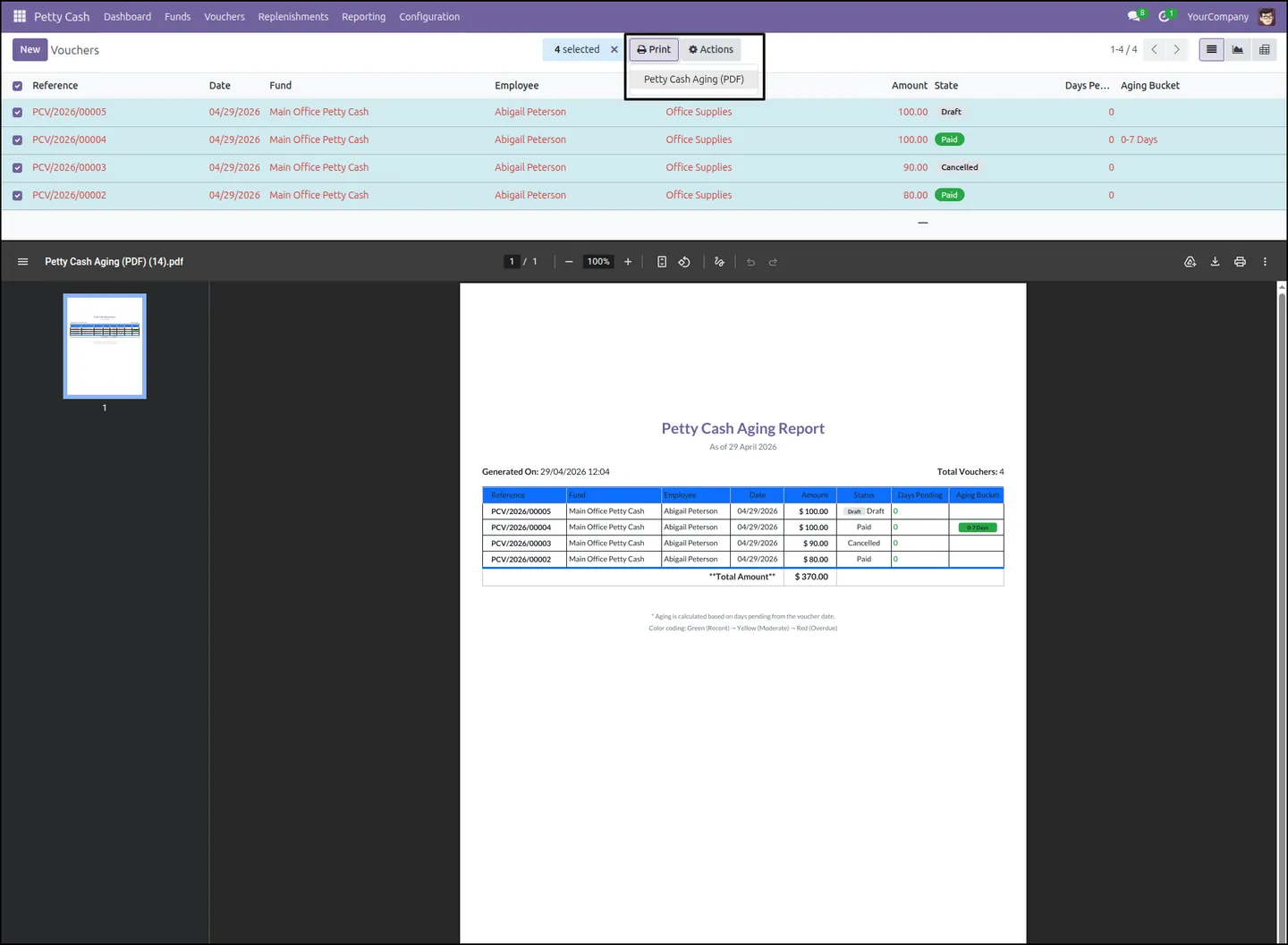The height and width of the screenshot is (945, 1288).
Task: Click the Cancelled state on PCV/2026/00003
Action: tap(960, 168)
